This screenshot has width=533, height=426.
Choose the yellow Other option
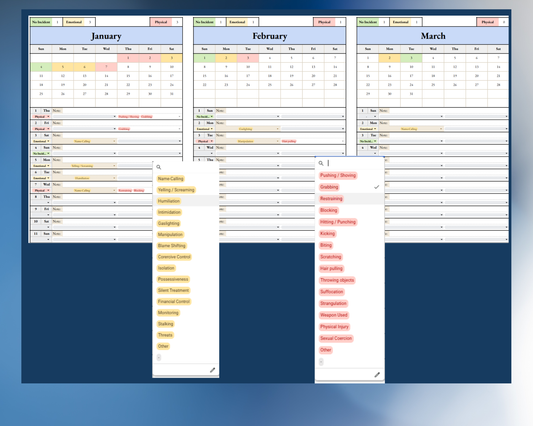[x=163, y=346]
